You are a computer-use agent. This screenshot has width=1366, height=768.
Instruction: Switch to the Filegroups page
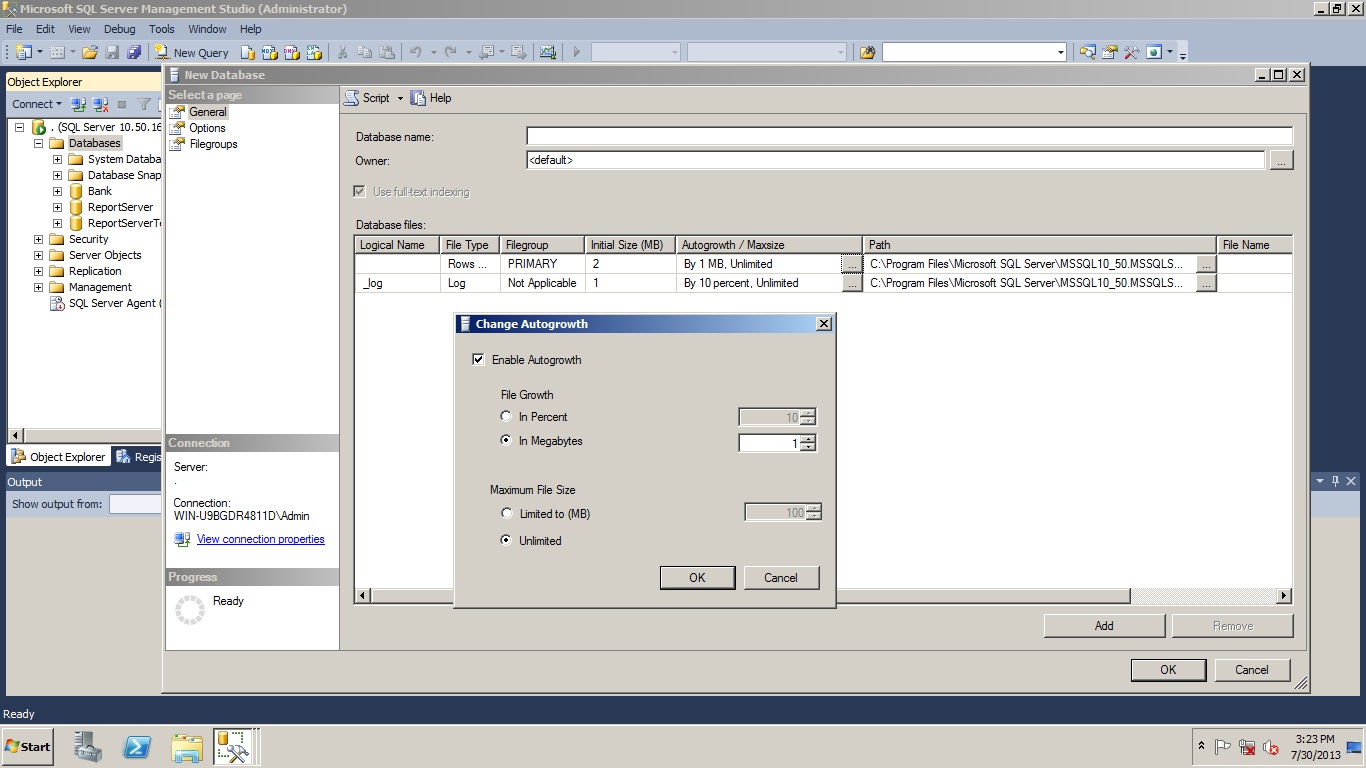pos(213,144)
